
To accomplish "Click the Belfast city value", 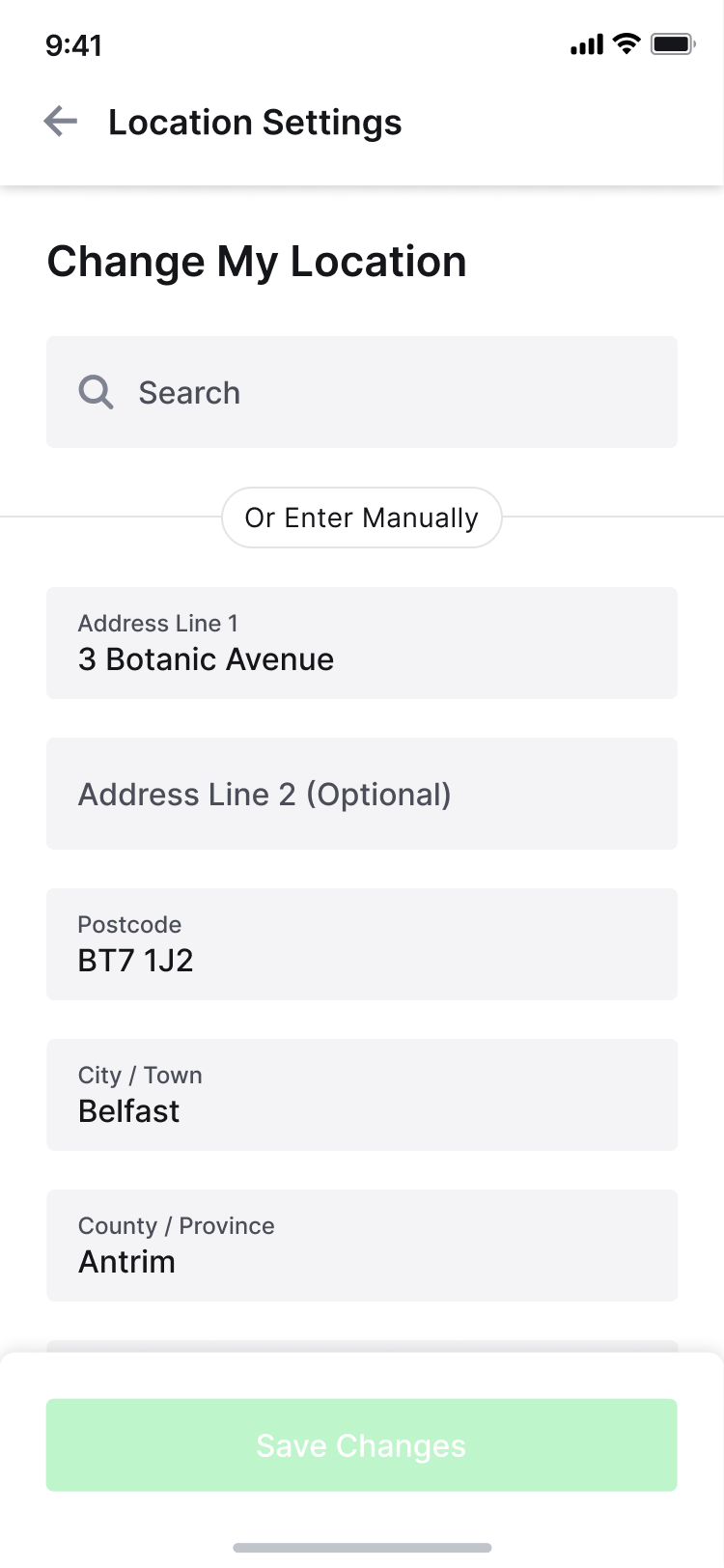I will pyautogui.click(x=128, y=1111).
